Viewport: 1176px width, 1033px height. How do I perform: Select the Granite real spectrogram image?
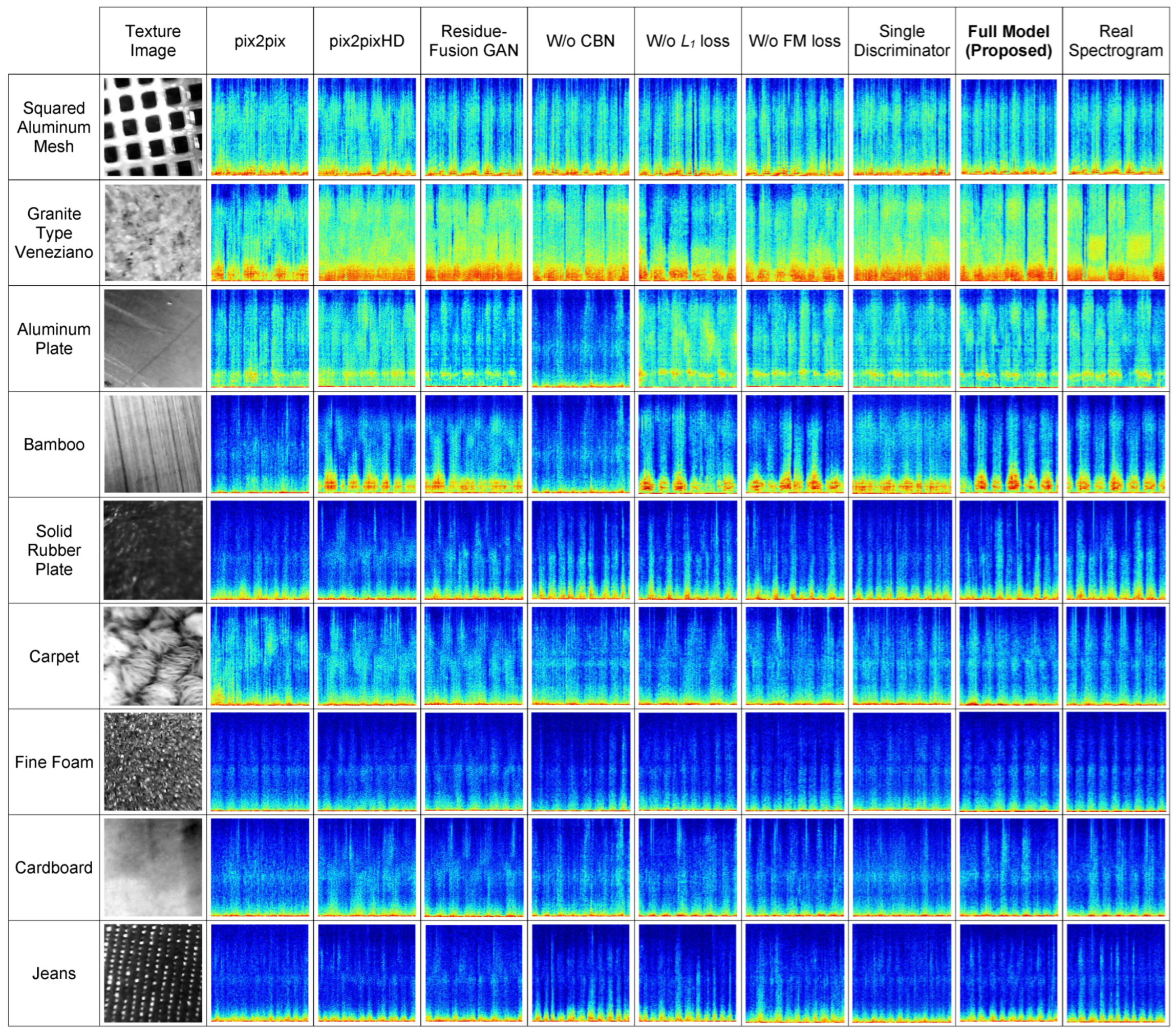click(x=1116, y=233)
